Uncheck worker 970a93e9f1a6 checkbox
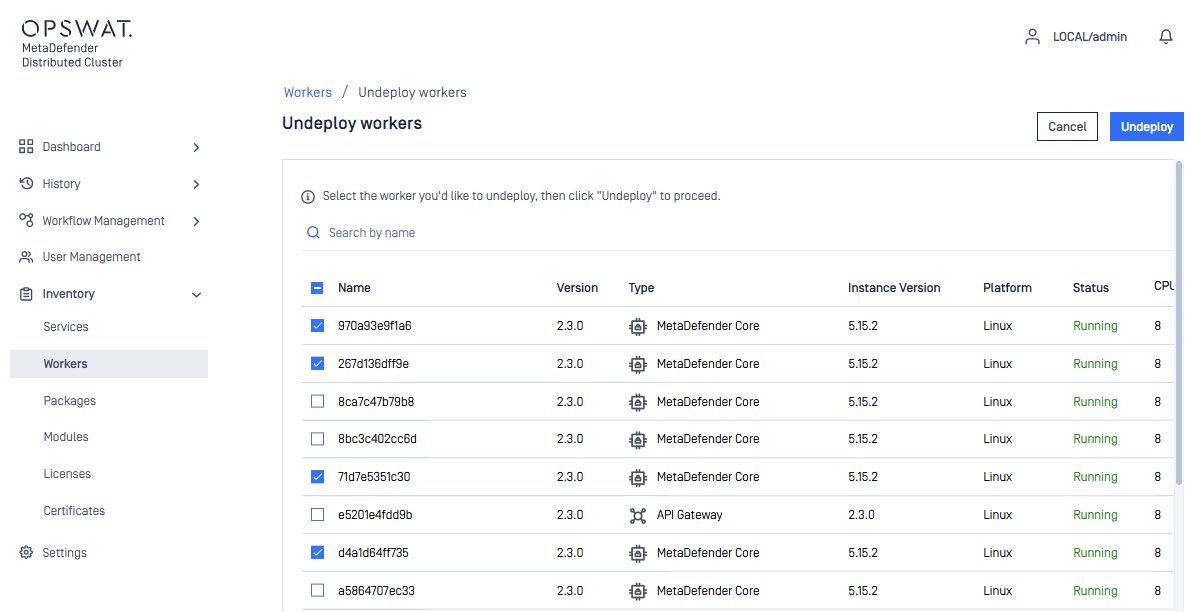Image resolution: width=1192 pixels, height=612 pixels. coord(318,326)
